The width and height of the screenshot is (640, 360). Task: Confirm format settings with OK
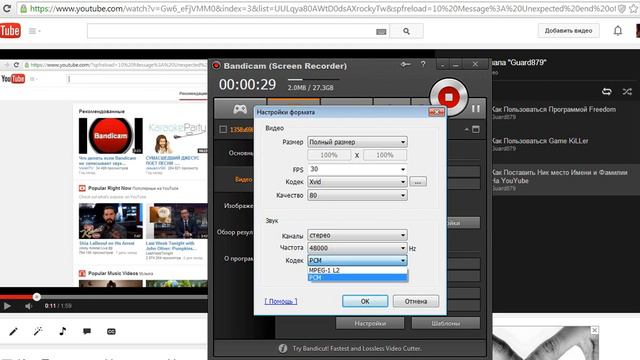365,301
